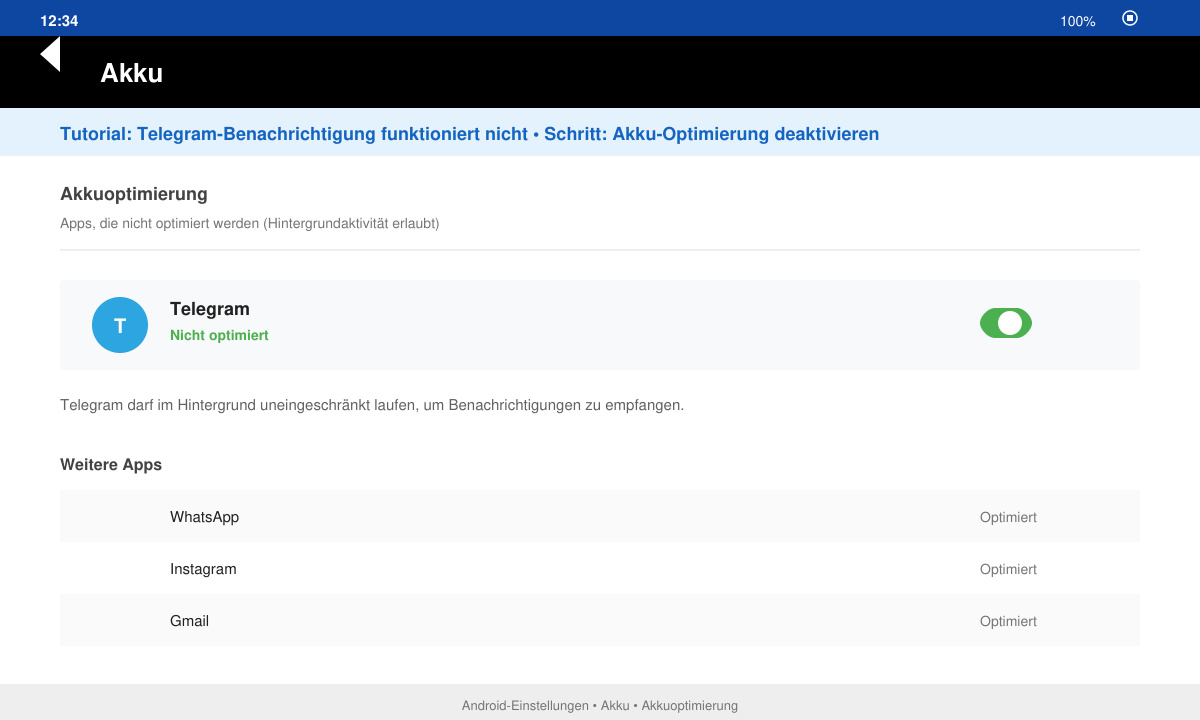
Task: Tap the green Nicht optimiert label
Action: pos(219,335)
